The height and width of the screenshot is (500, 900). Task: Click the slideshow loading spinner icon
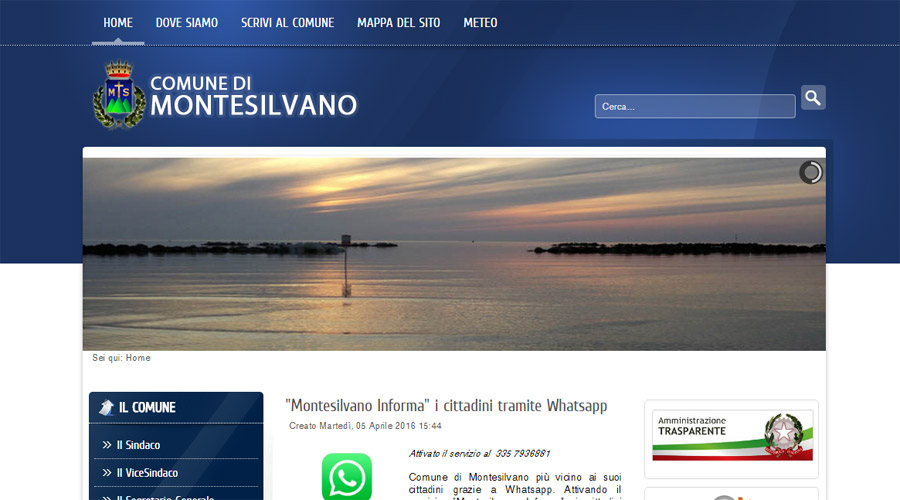(810, 172)
